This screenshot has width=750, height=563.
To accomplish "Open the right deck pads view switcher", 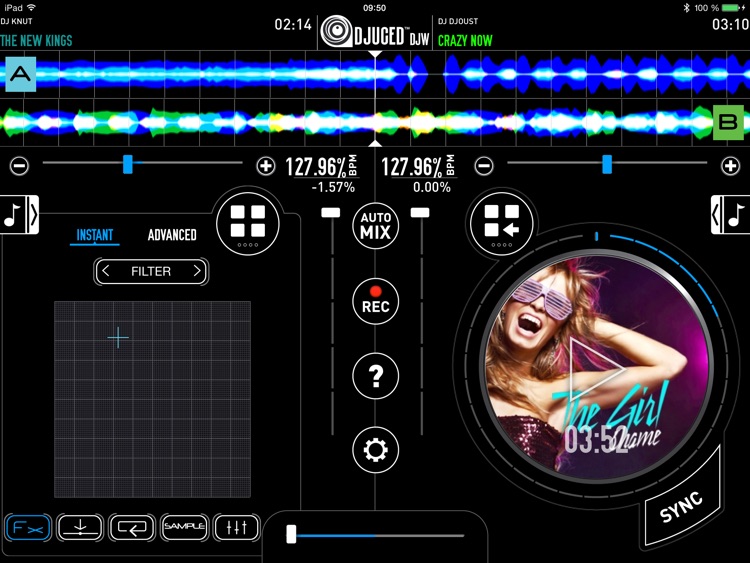I will [x=501, y=223].
